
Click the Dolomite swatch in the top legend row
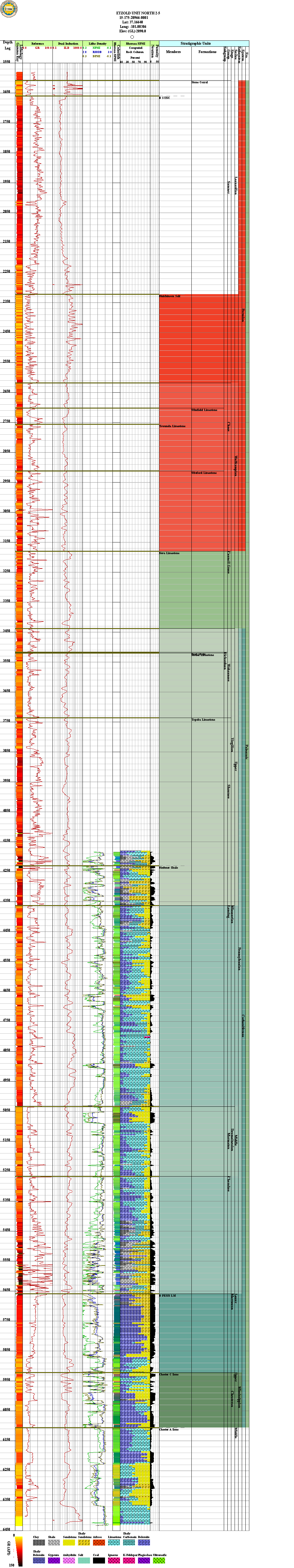(144, 1543)
